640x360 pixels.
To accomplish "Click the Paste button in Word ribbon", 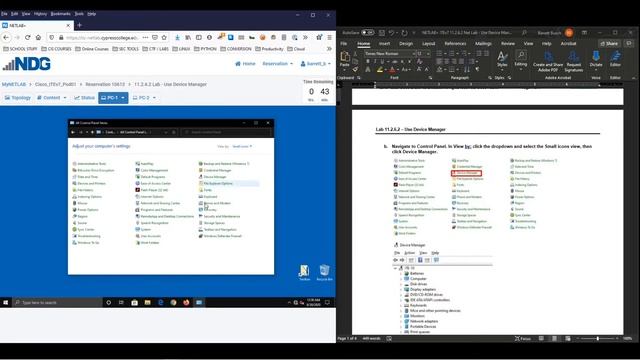I will 345,59.
